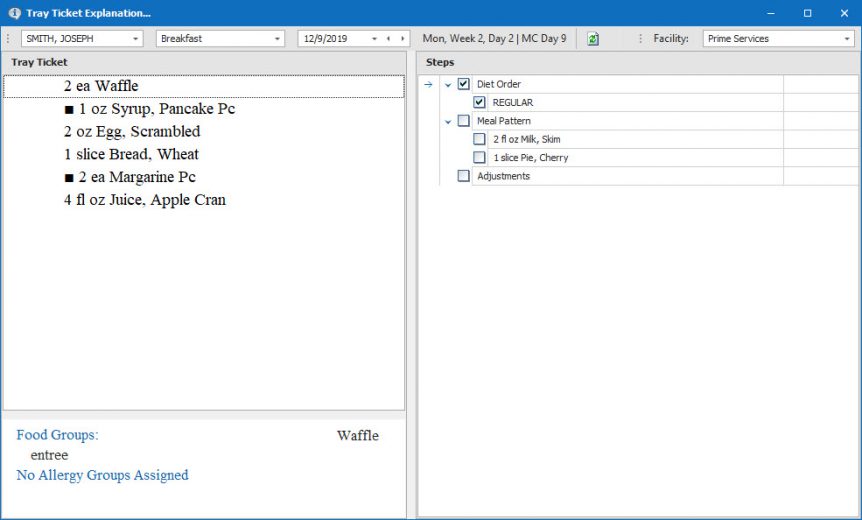This screenshot has width=862, height=520.
Task: Click the toolbar grip handle before patient name
Action: (x=9, y=39)
